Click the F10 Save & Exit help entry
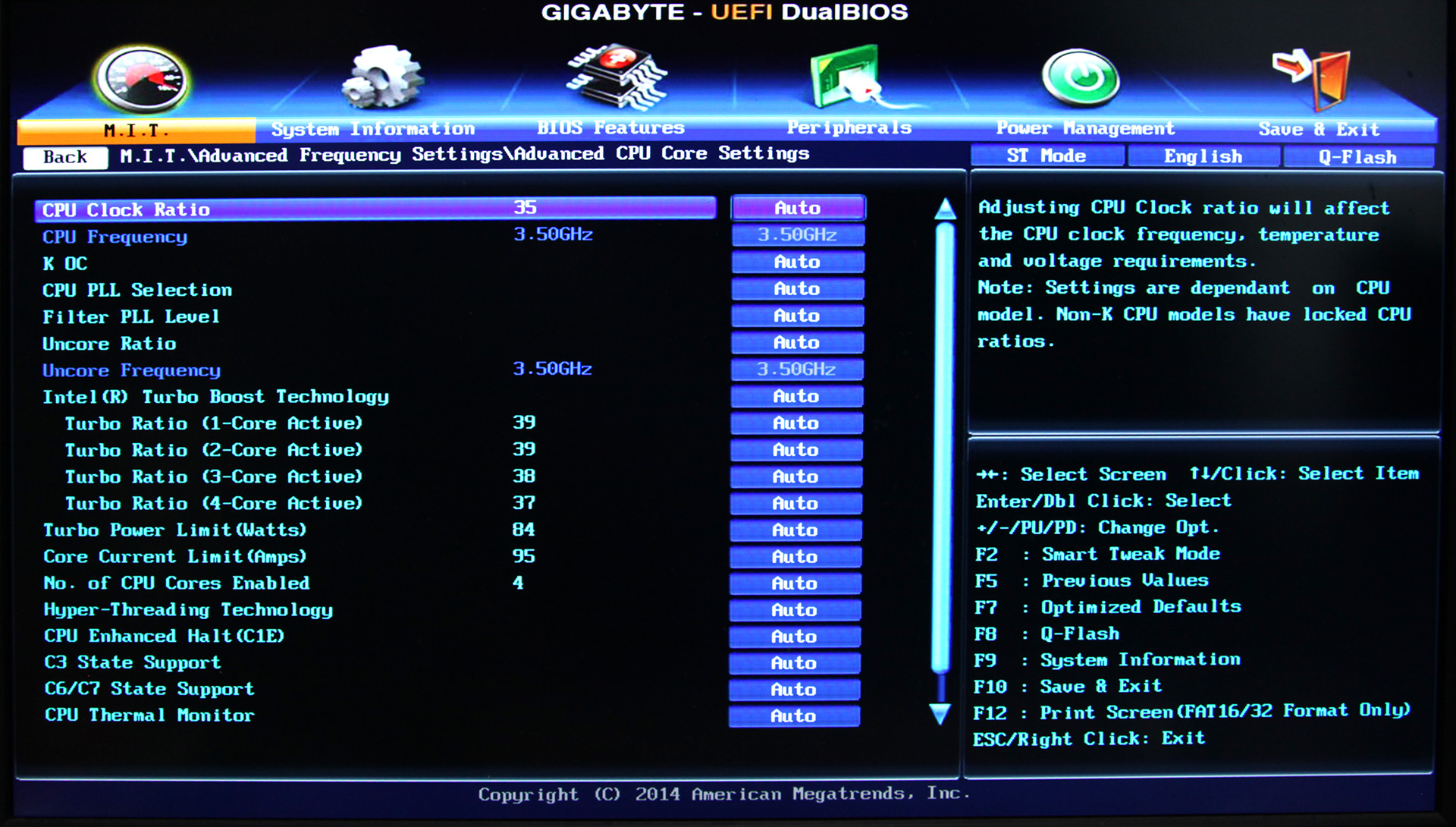The width and height of the screenshot is (1456, 827). click(1068, 687)
